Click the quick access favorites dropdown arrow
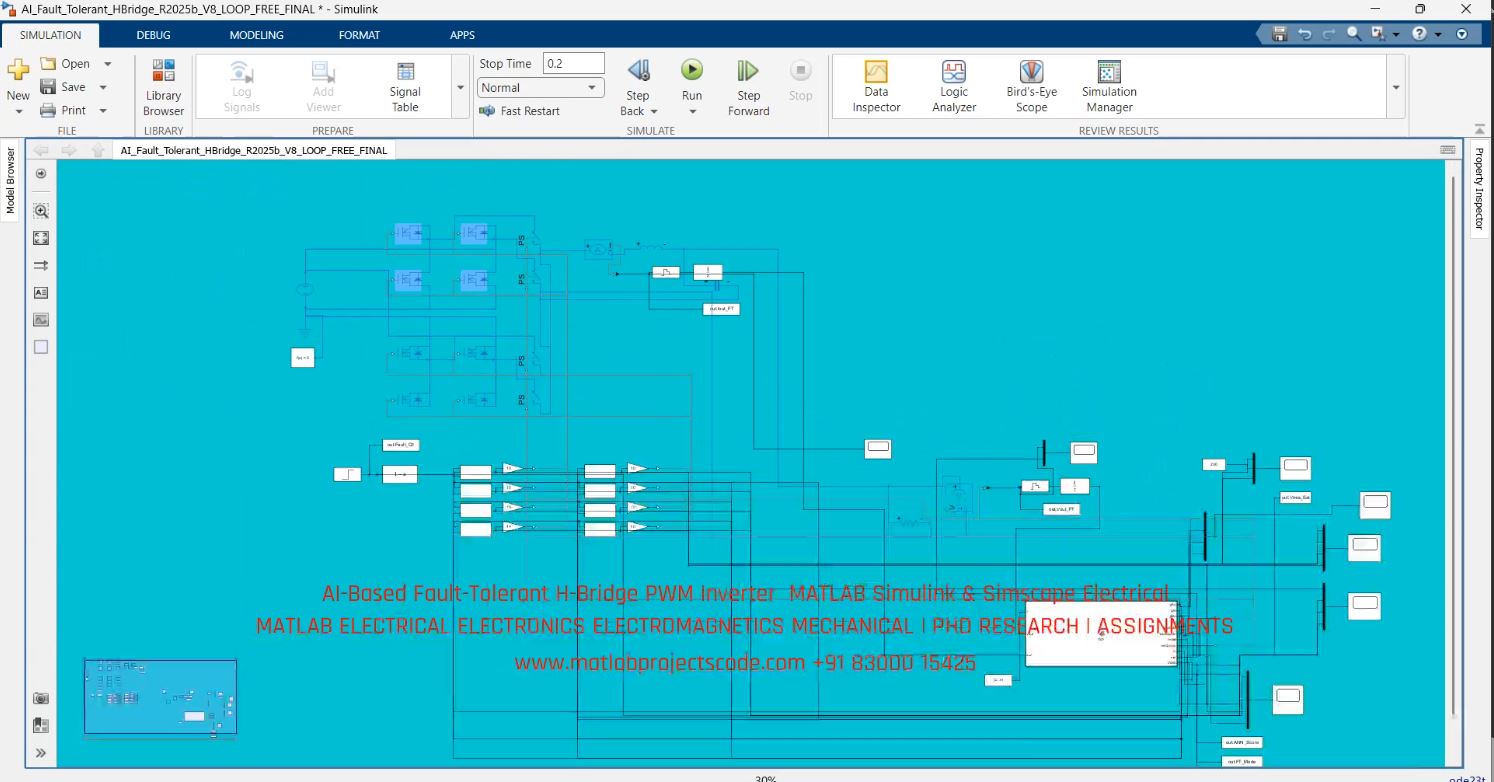 tap(1396, 34)
